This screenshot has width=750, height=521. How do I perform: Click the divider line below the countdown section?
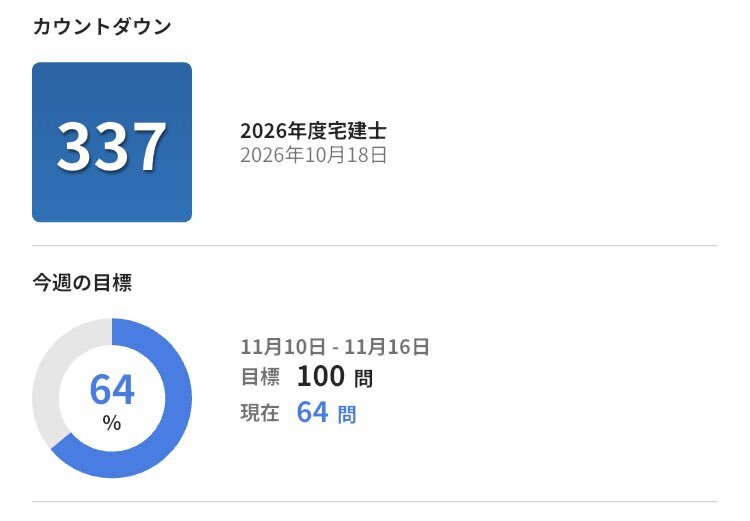point(375,245)
